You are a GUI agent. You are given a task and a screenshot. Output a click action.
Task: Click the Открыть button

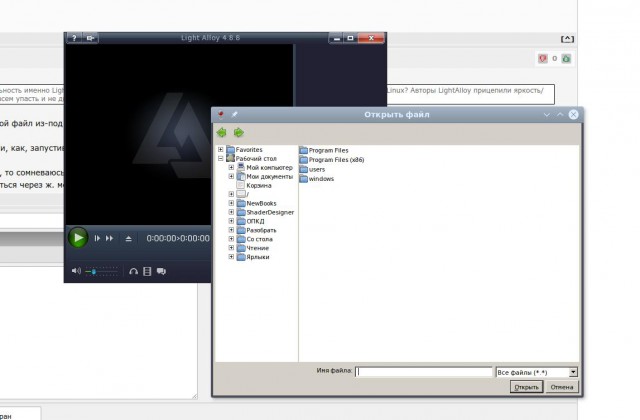point(527,387)
